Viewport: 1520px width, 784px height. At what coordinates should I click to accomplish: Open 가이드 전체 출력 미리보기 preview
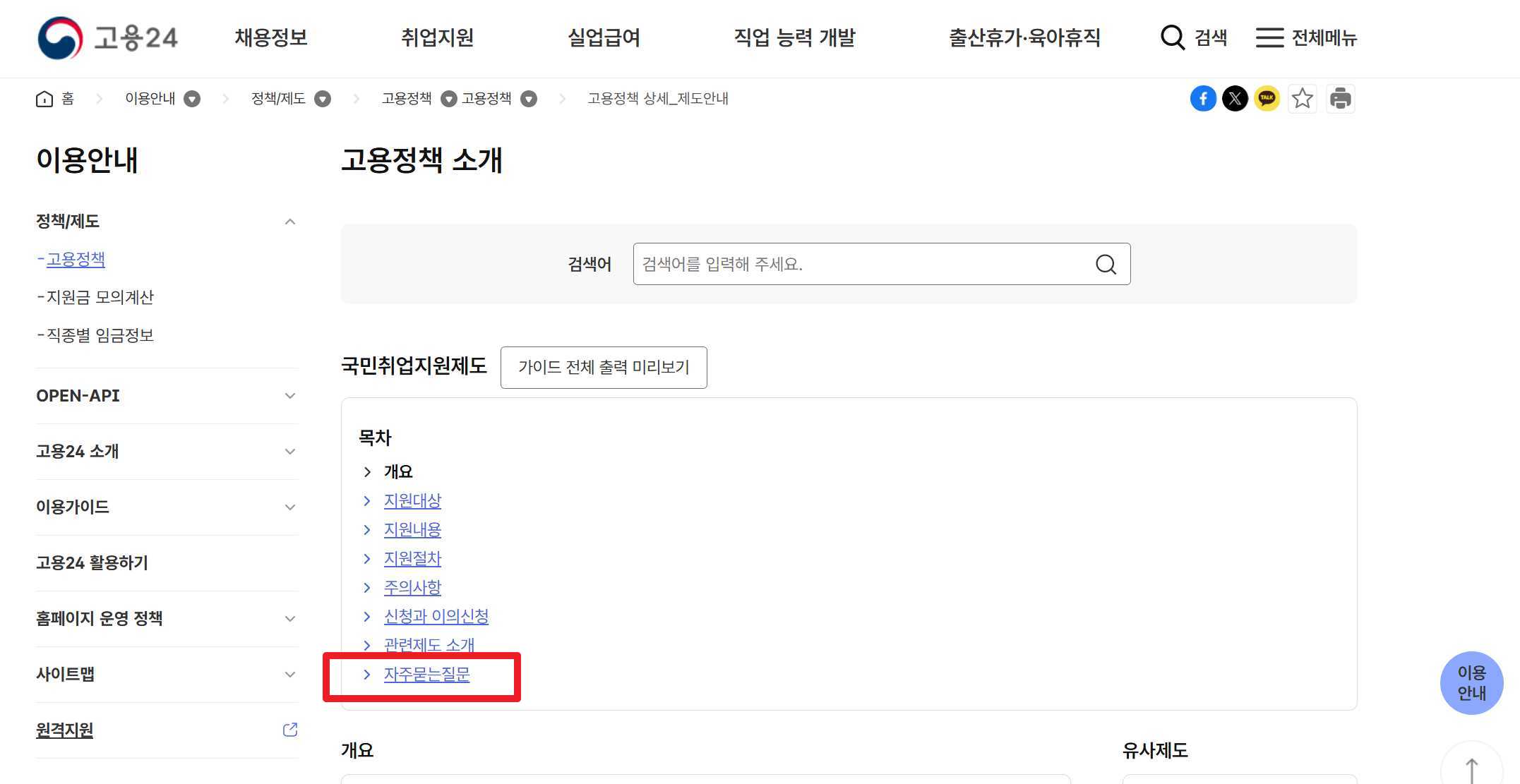pyautogui.click(x=603, y=367)
